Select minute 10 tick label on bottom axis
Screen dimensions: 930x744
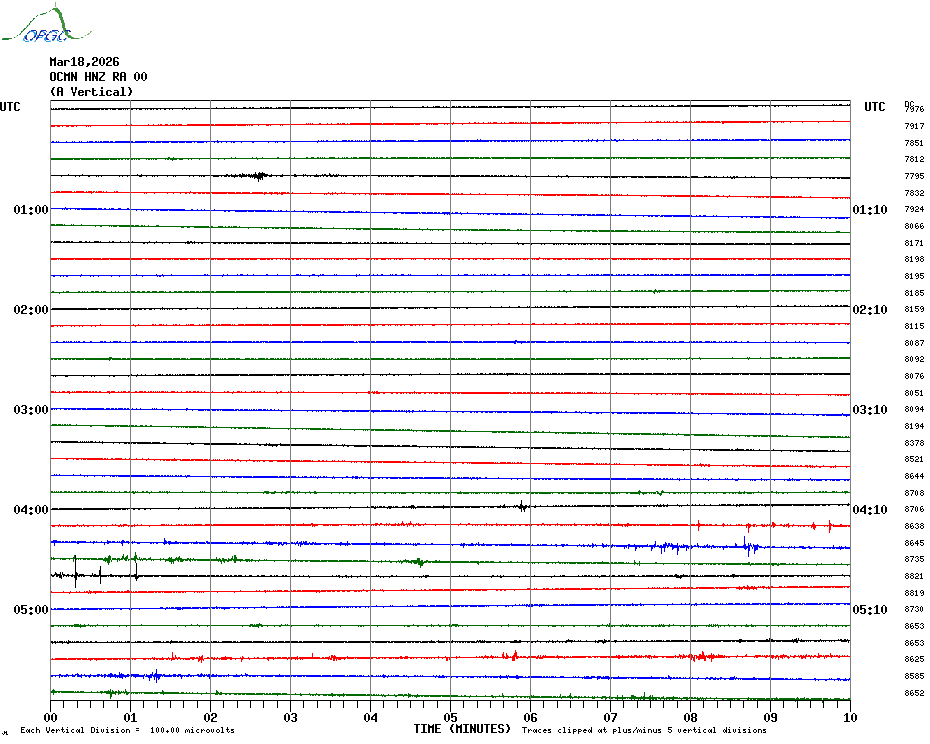click(x=849, y=717)
